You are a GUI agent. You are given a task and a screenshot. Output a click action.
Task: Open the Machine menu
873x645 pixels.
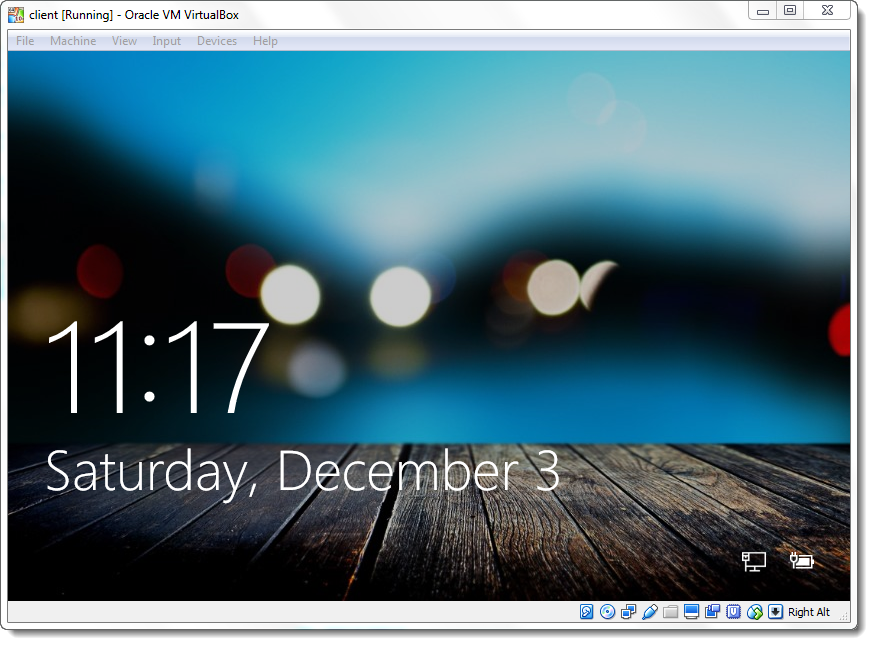(73, 41)
